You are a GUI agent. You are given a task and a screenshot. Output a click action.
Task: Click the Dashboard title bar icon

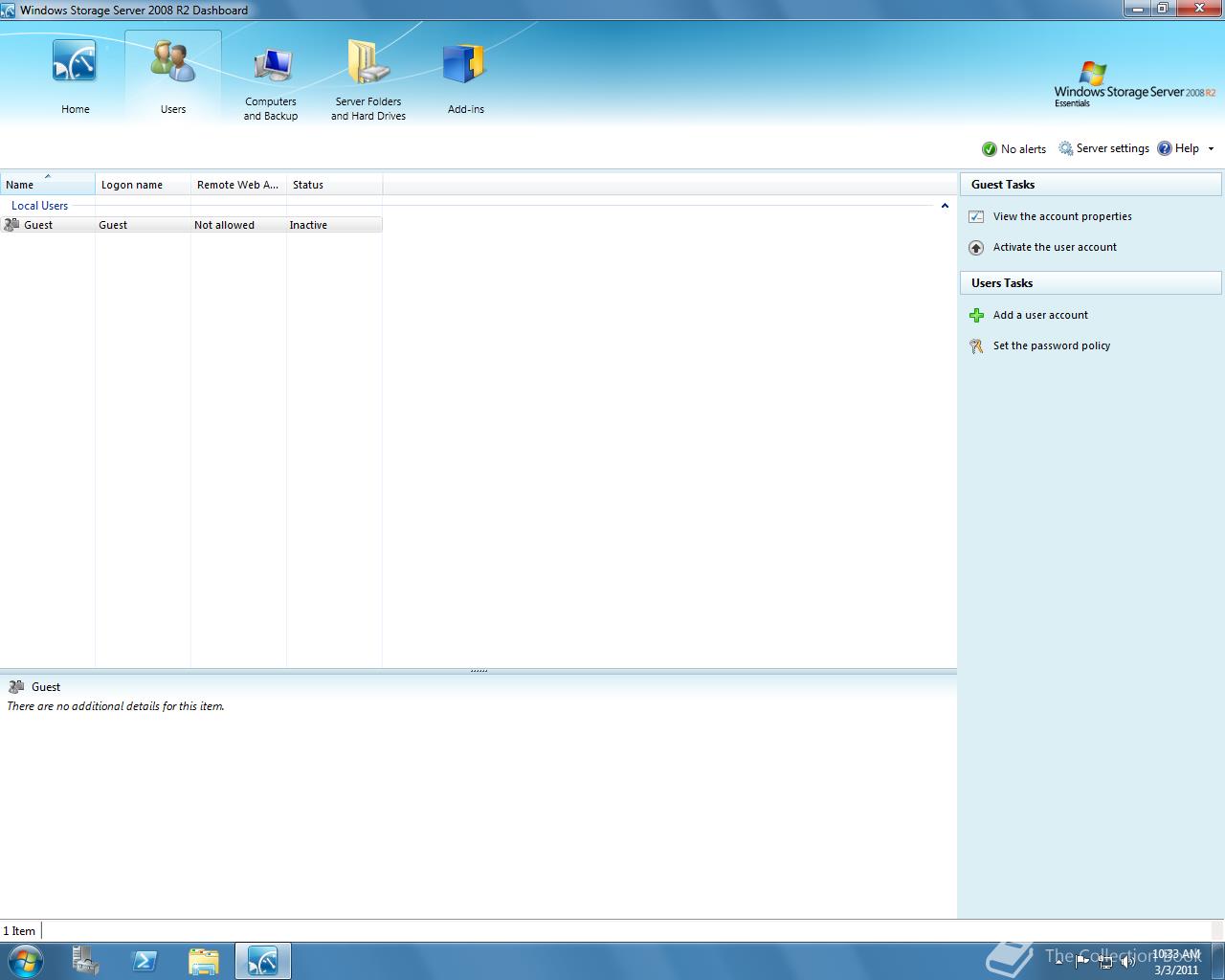click(9, 10)
